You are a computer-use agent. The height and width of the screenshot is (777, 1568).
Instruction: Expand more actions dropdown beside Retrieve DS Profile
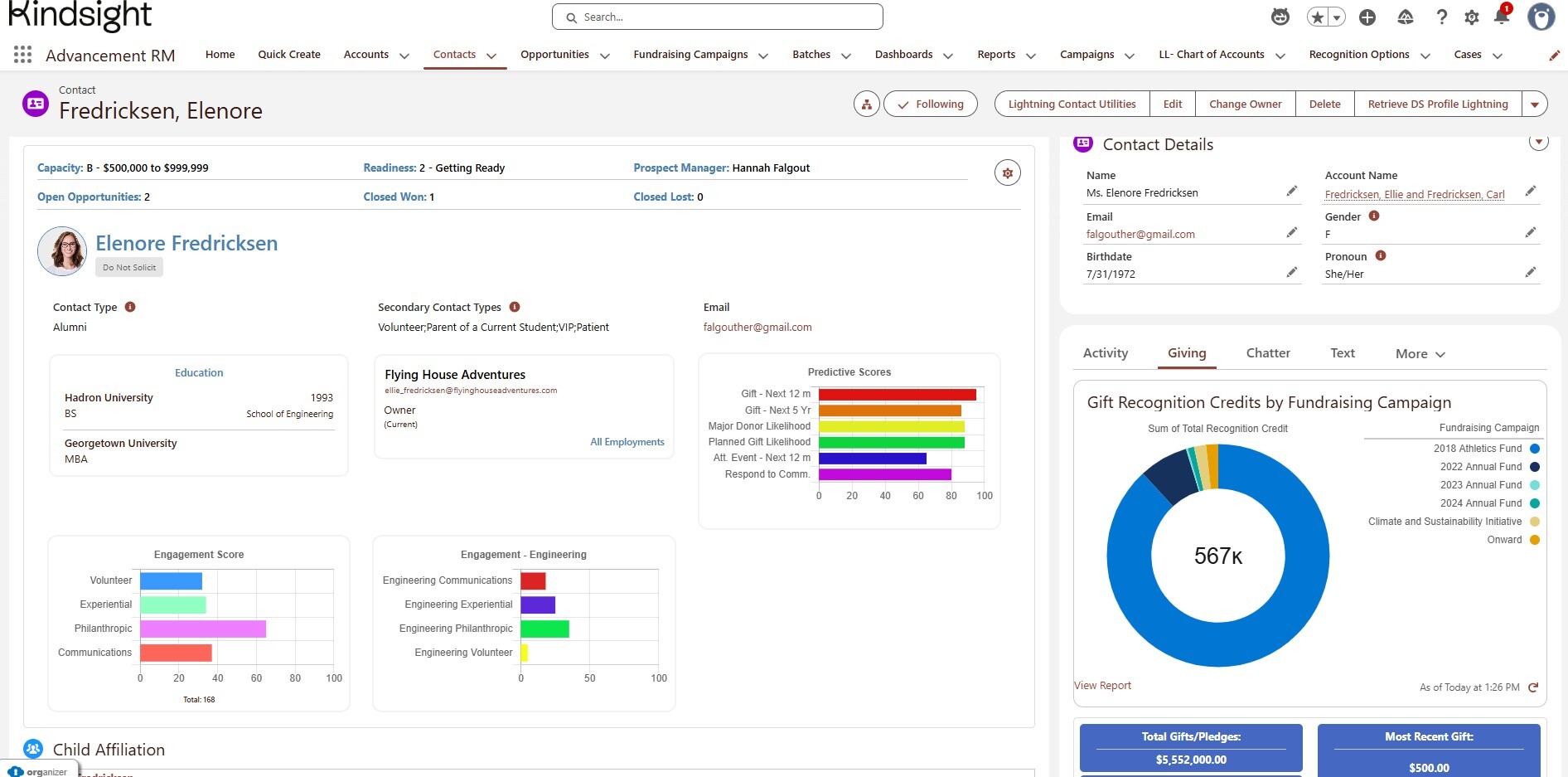pyautogui.click(x=1534, y=104)
